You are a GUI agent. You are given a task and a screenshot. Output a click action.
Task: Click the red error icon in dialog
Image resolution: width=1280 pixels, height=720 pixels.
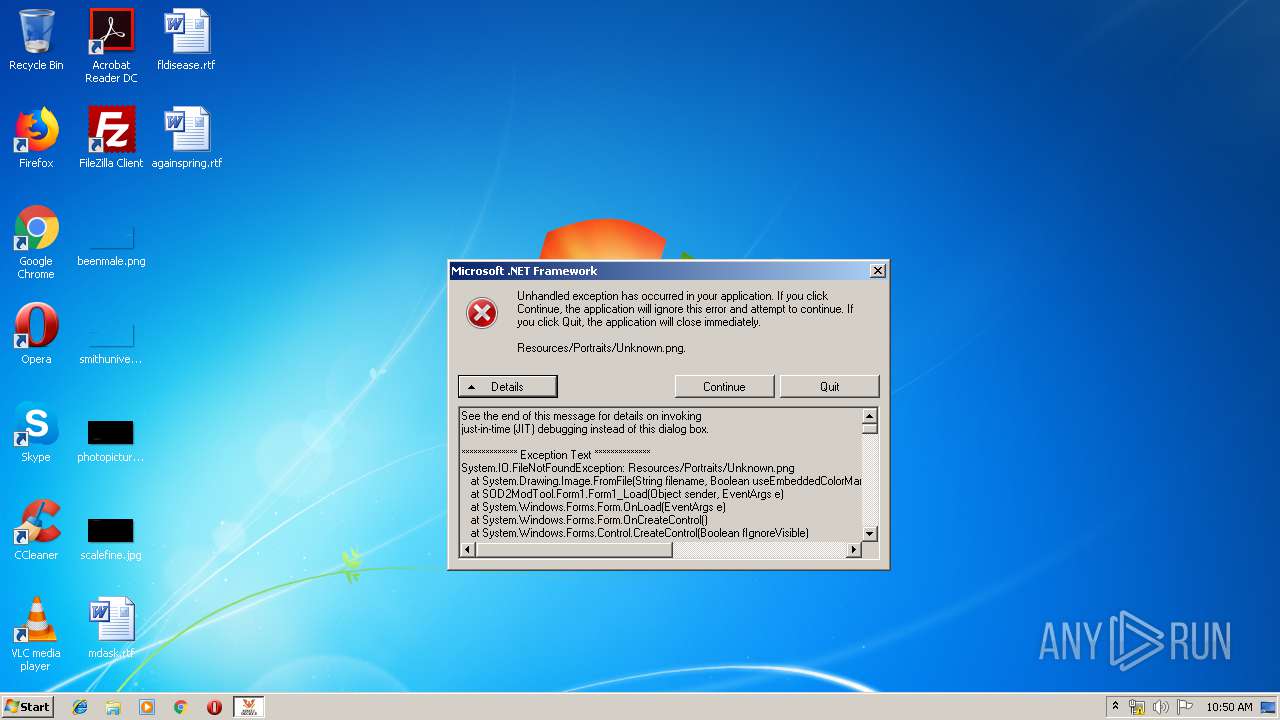(482, 314)
